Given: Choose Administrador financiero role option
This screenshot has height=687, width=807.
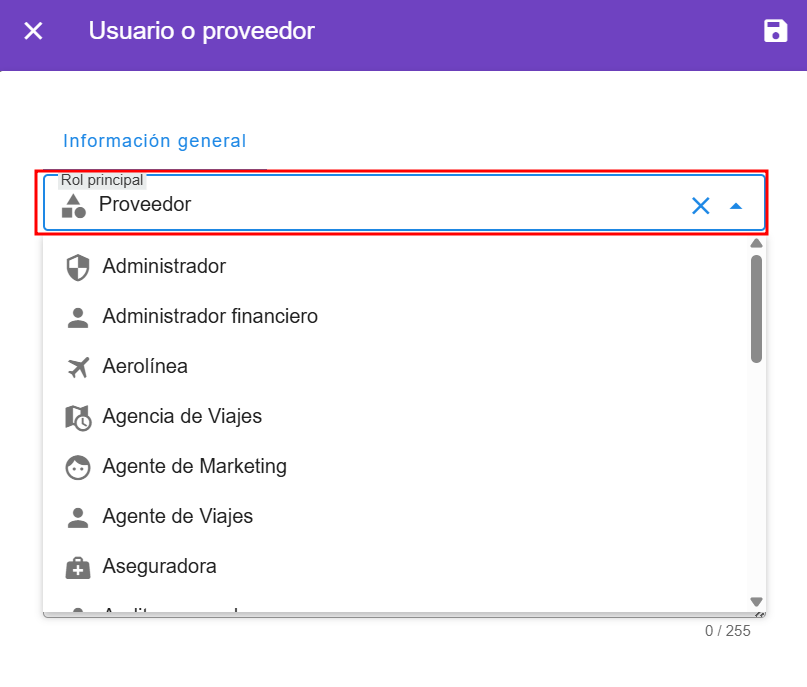Looking at the screenshot, I should pyautogui.click(x=210, y=317).
